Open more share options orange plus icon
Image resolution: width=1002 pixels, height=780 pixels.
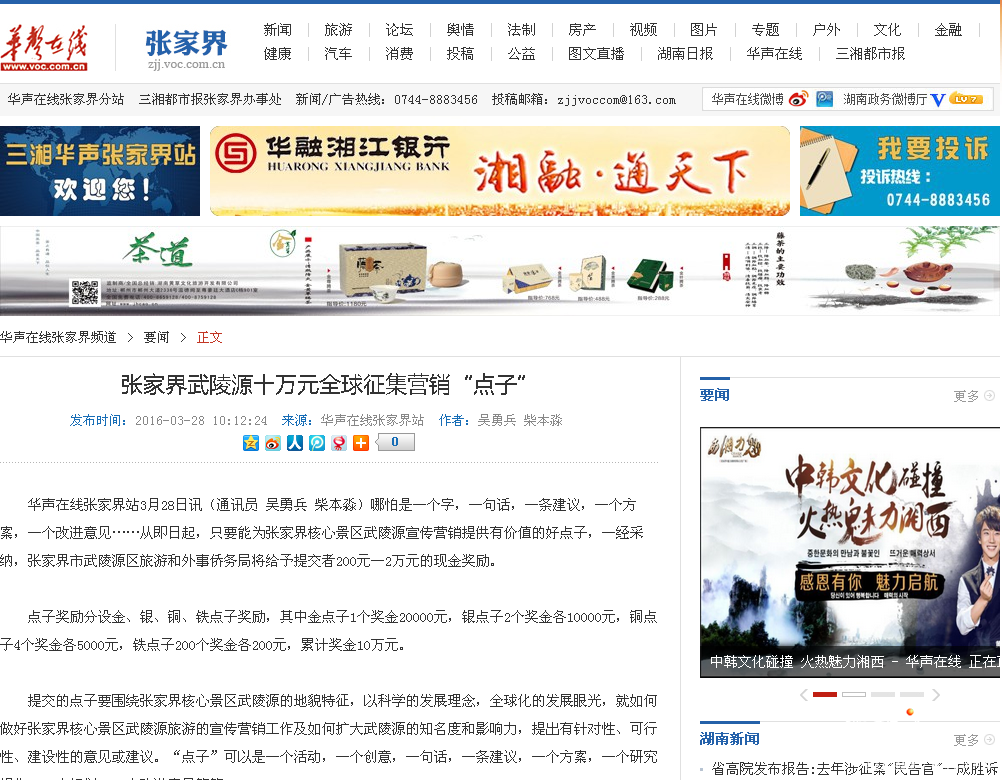(x=361, y=443)
